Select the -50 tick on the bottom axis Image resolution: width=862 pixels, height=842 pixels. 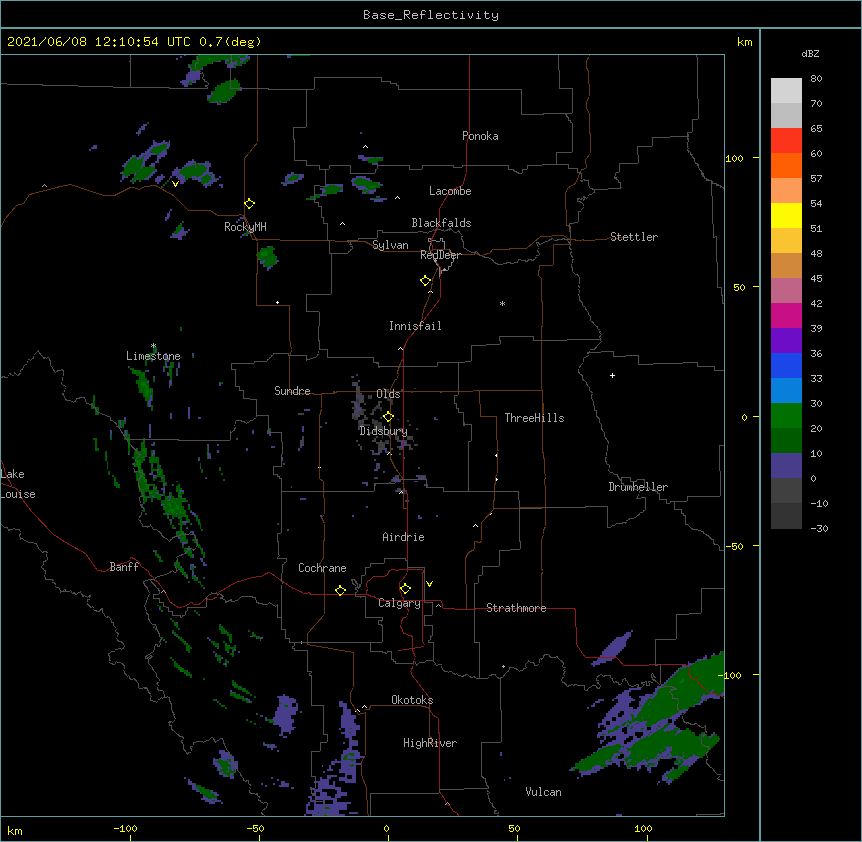255,828
